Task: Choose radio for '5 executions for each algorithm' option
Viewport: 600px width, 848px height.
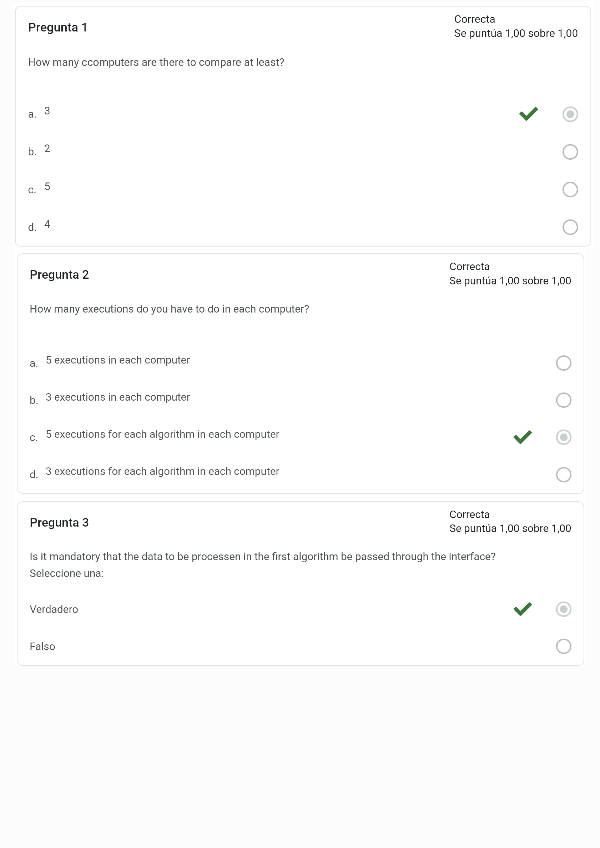Action: click(x=564, y=437)
